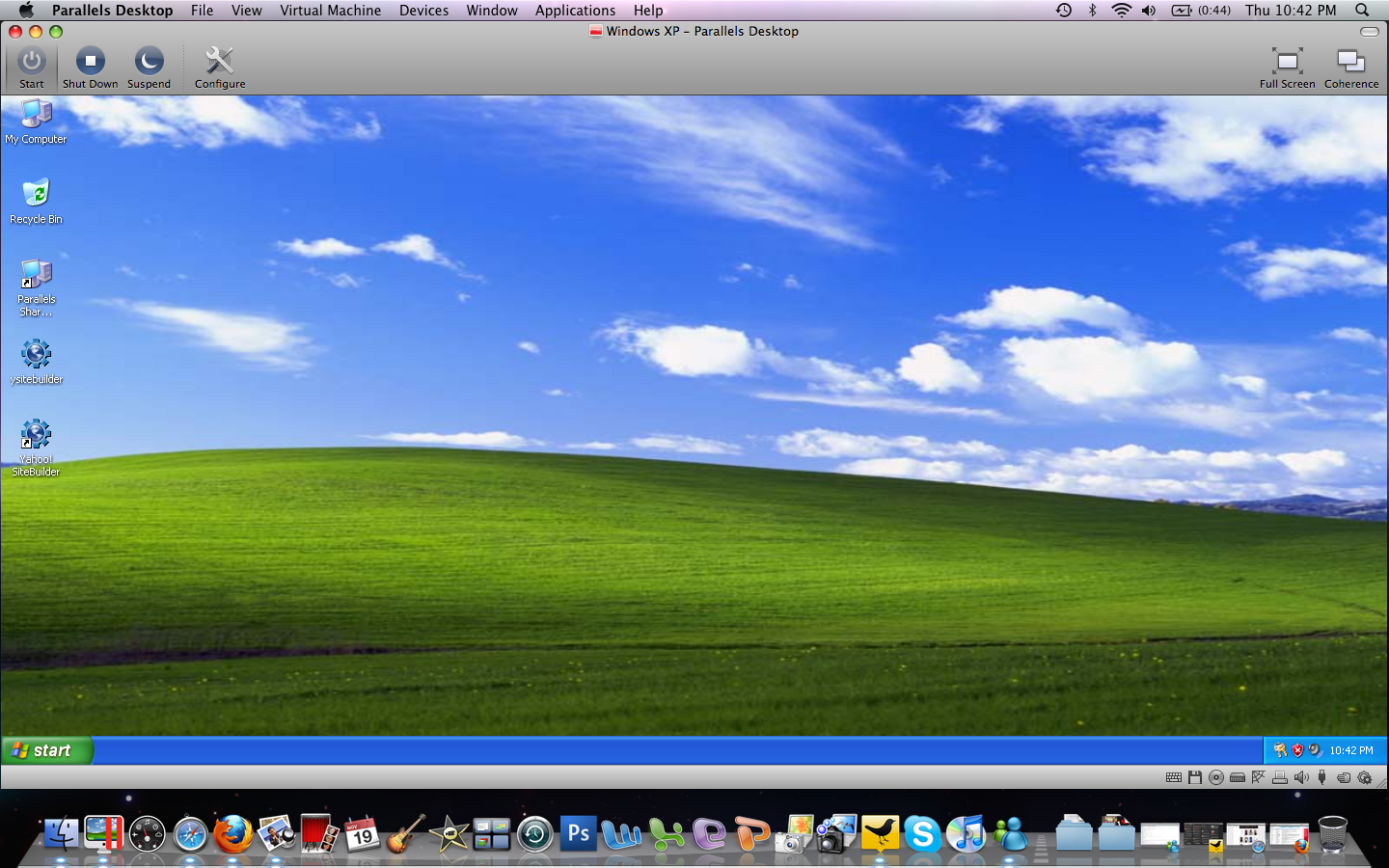Open Photoshop from the Dock

pos(579,833)
